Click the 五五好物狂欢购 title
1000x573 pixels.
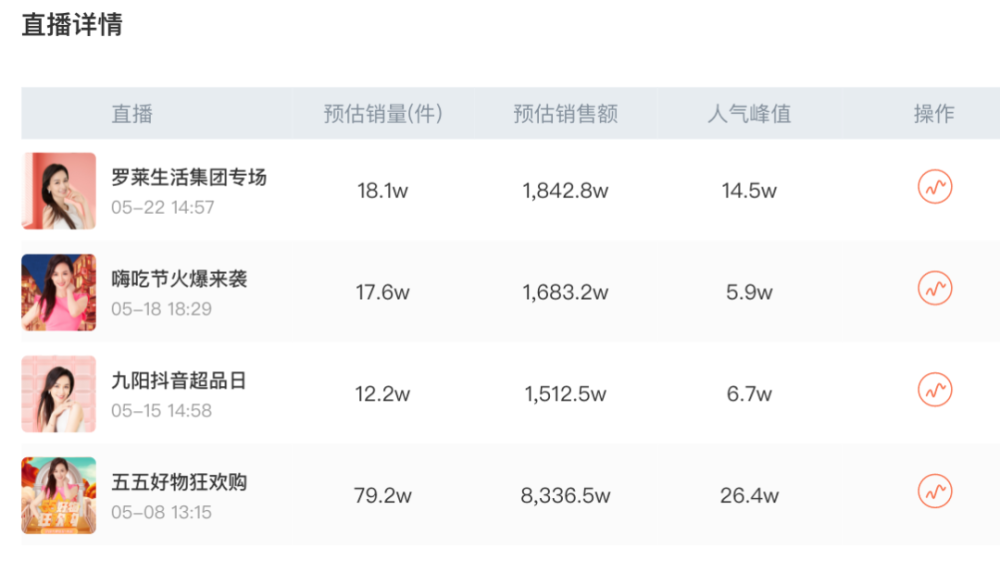click(179, 482)
